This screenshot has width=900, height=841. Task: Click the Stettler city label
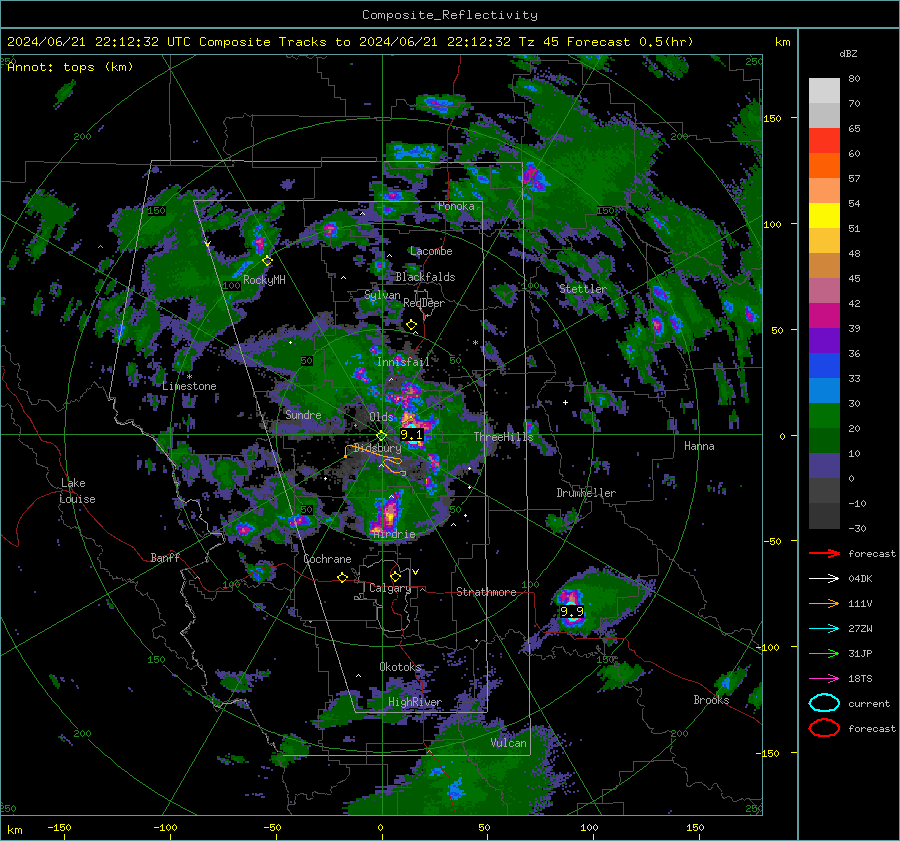[x=583, y=289]
